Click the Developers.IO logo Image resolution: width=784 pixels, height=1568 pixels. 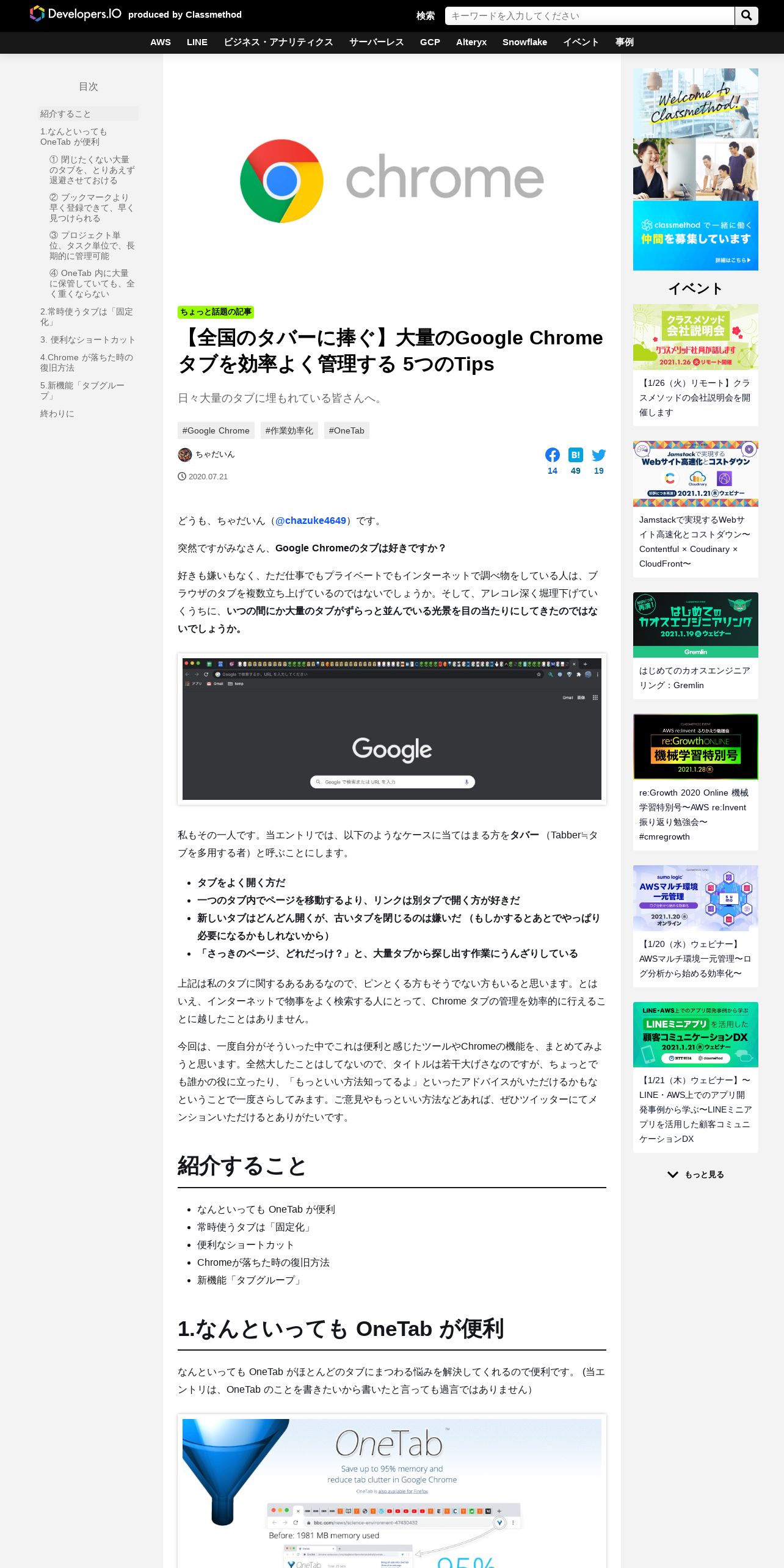coord(75,13)
